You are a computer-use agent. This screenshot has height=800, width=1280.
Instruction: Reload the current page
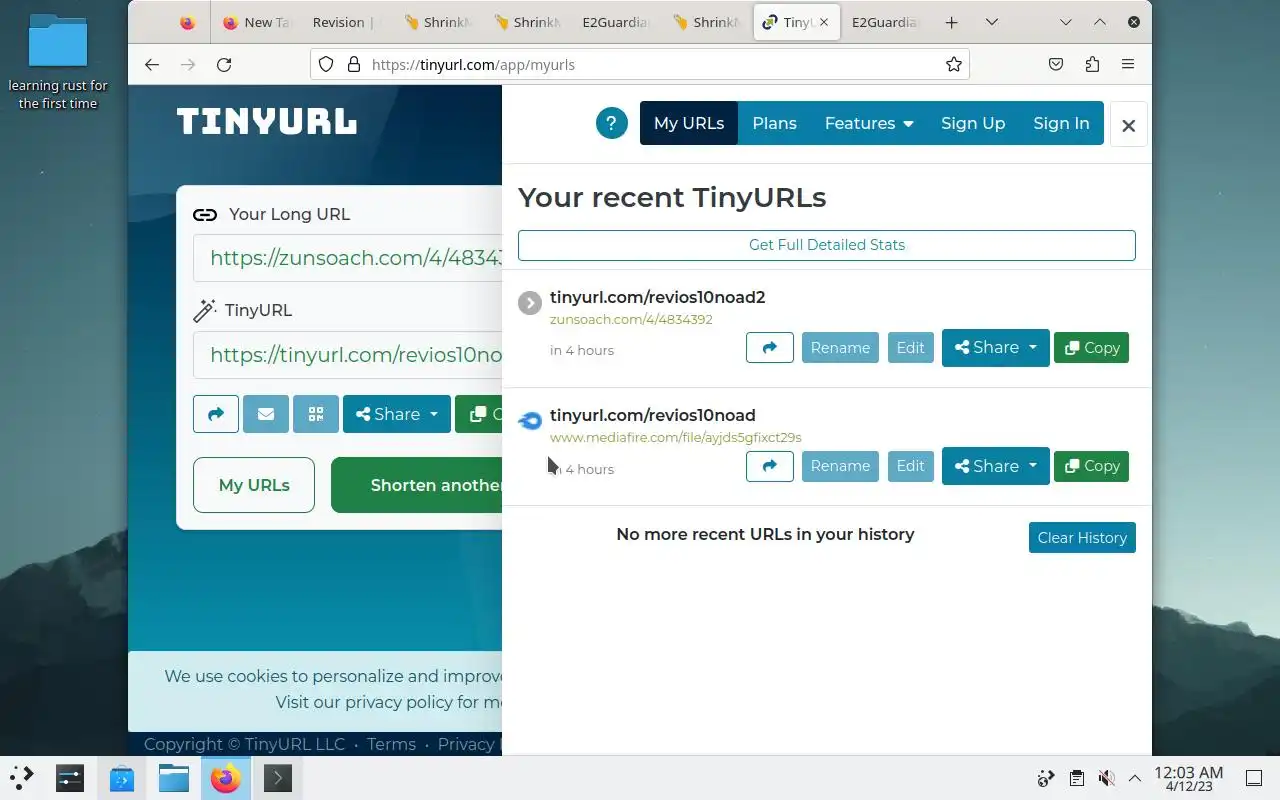(x=224, y=64)
